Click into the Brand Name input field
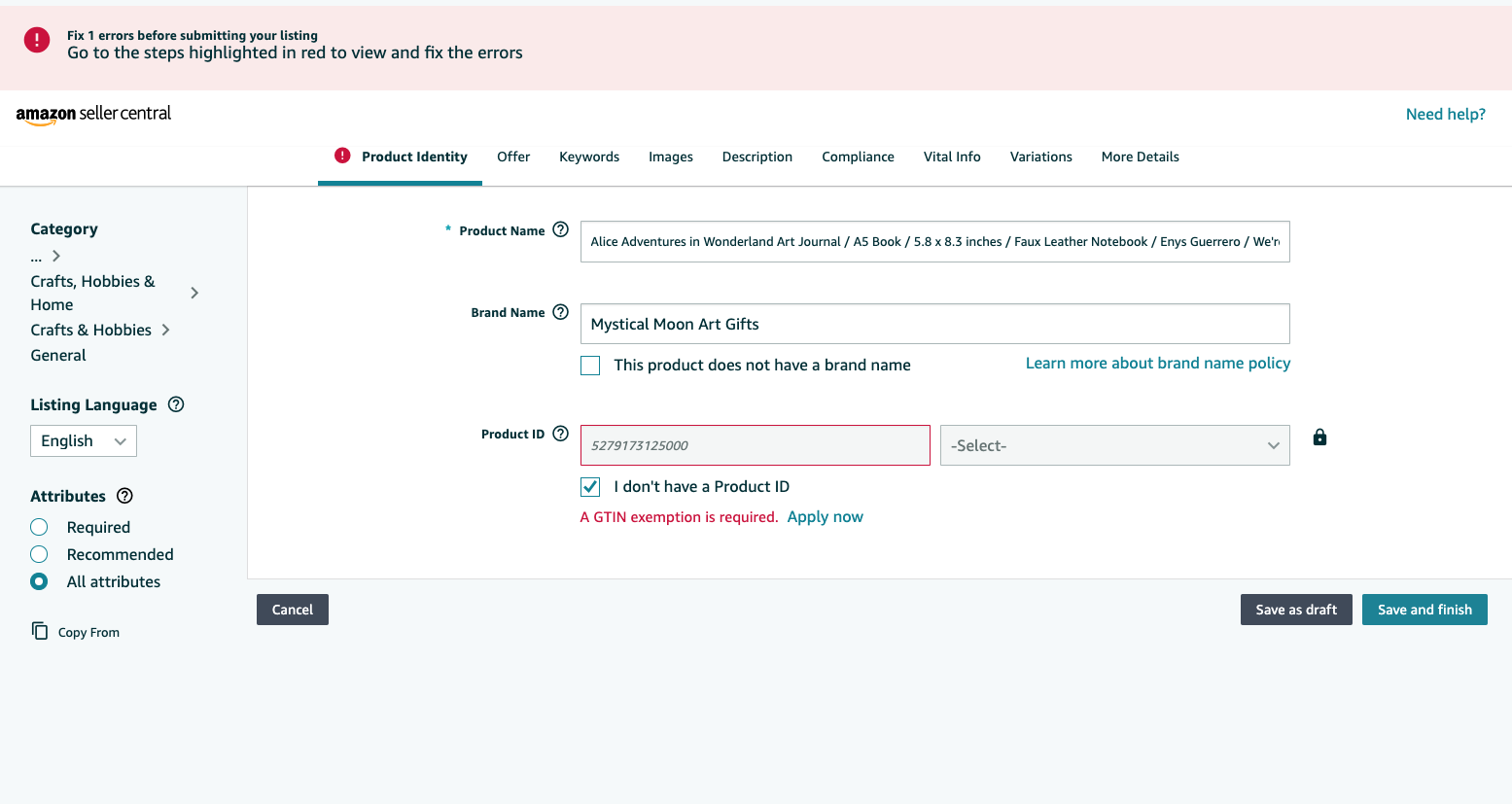Viewport: 1512px width, 804px height. (x=934, y=324)
